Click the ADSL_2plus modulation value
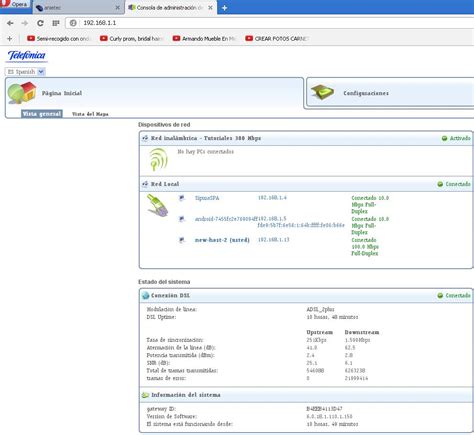Image resolution: width=474 pixels, height=435 pixels. pyautogui.click(x=320, y=309)
